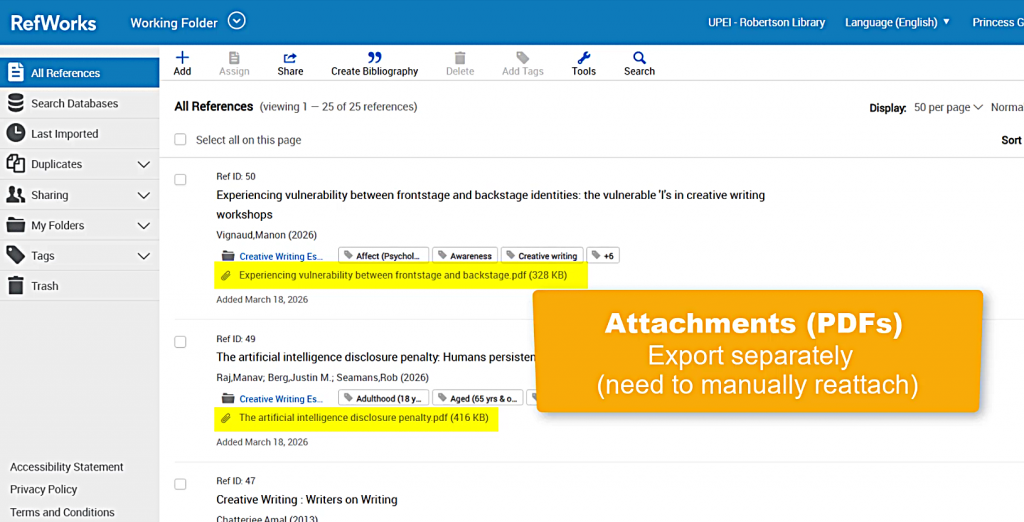
Task: Open the Share toolbar icon
Action: (290, 59)
